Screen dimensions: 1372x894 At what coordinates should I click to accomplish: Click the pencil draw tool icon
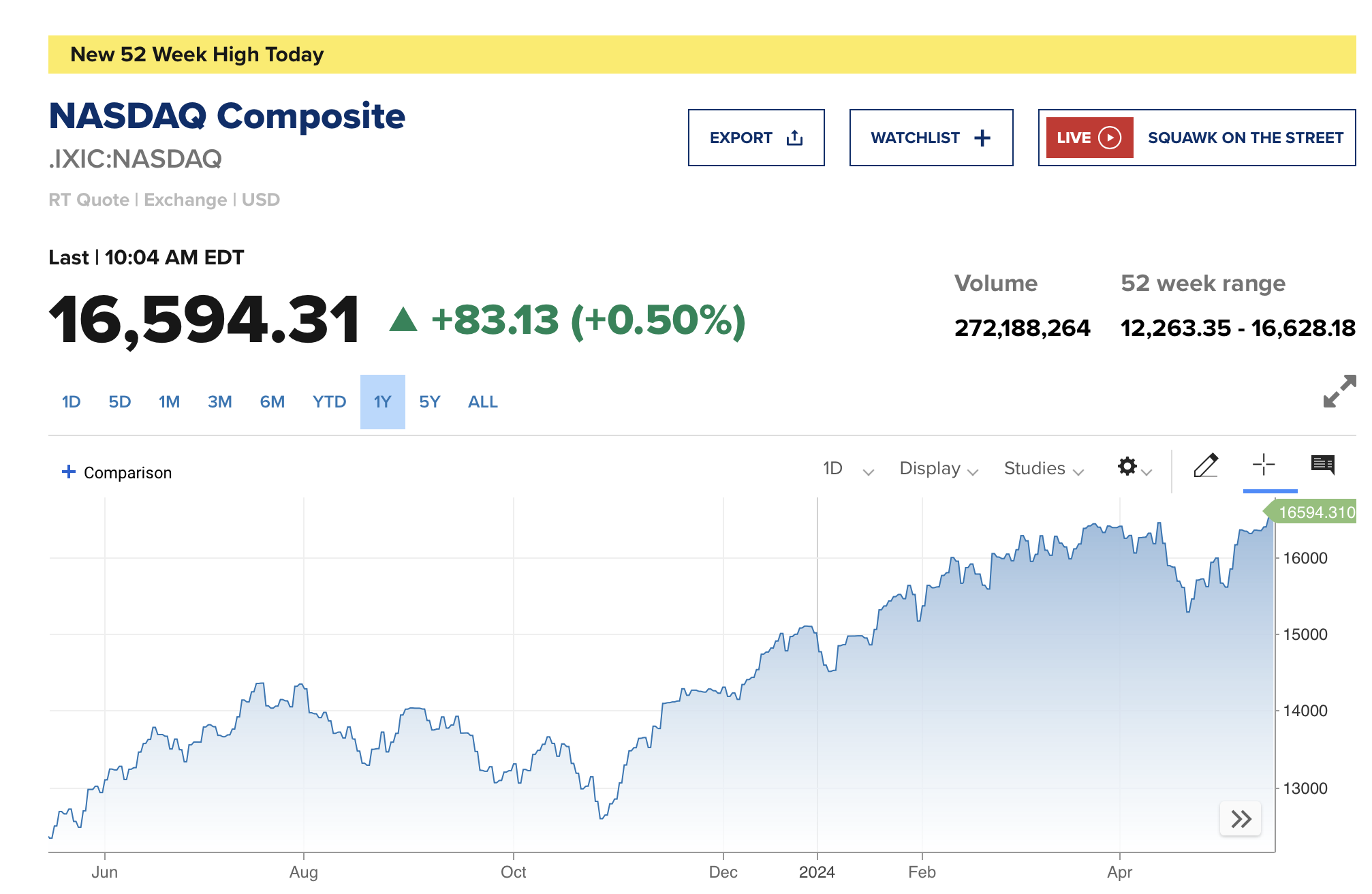(x=1205, y=466)
